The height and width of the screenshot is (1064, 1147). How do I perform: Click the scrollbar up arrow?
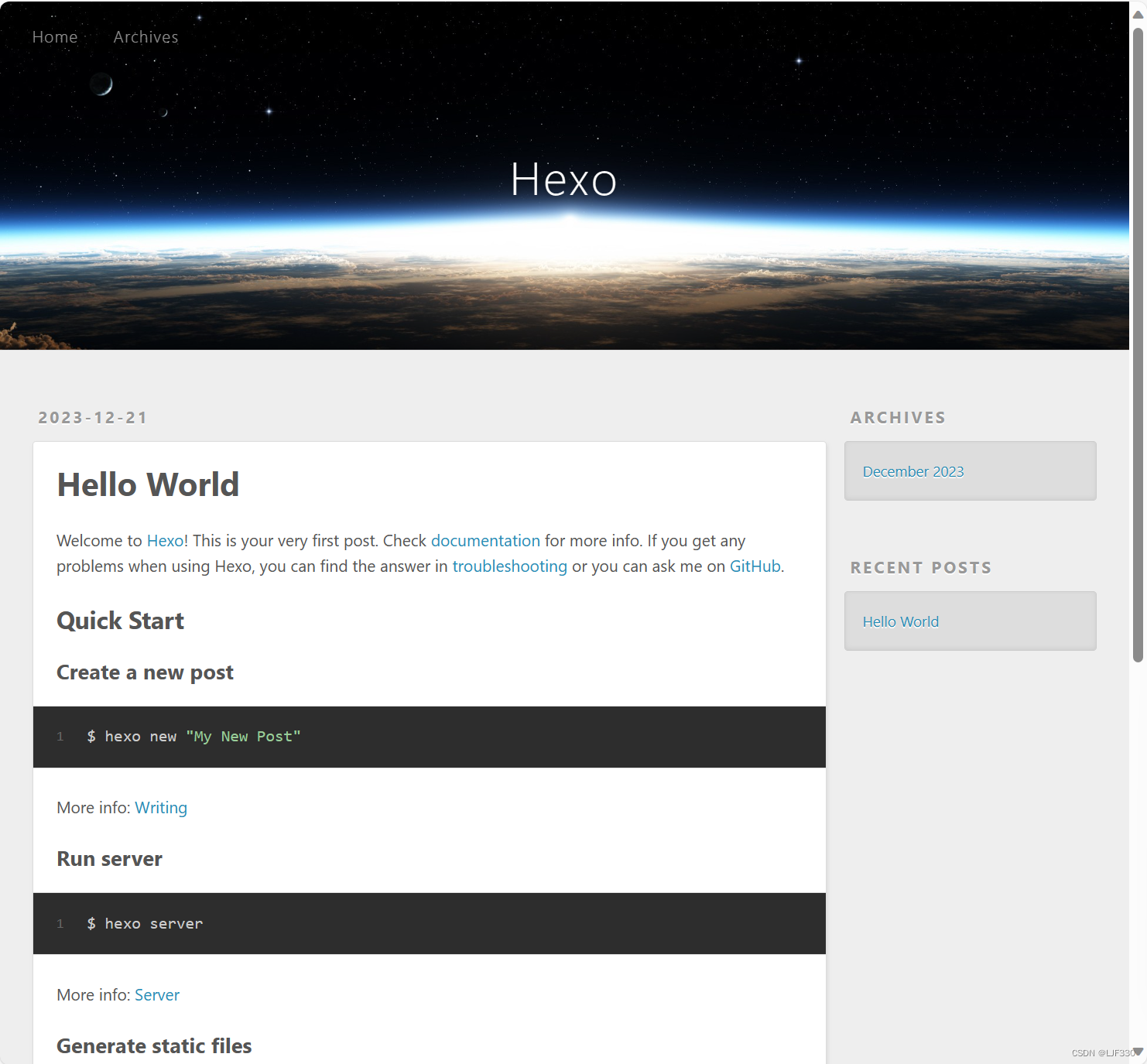coord(1138,14)
